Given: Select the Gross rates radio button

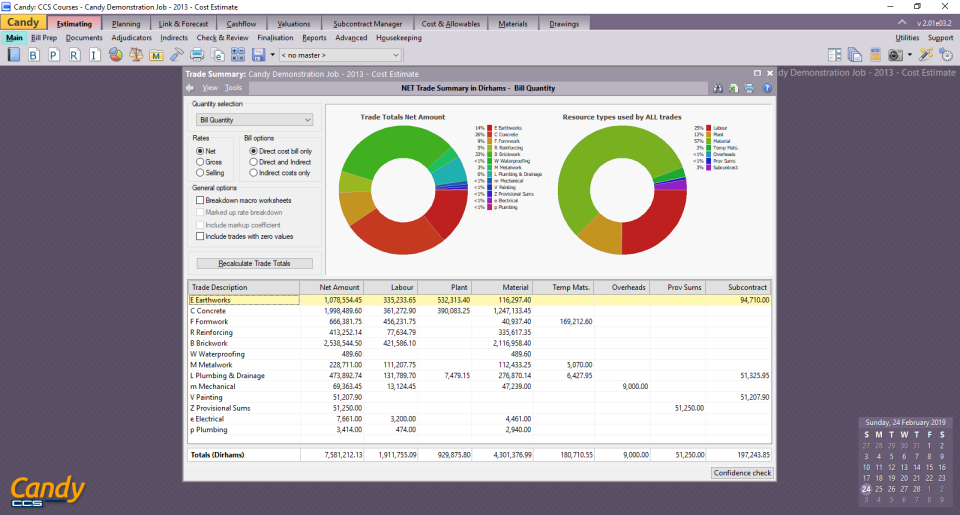Looking at the screenshot, I should (201, 162).
